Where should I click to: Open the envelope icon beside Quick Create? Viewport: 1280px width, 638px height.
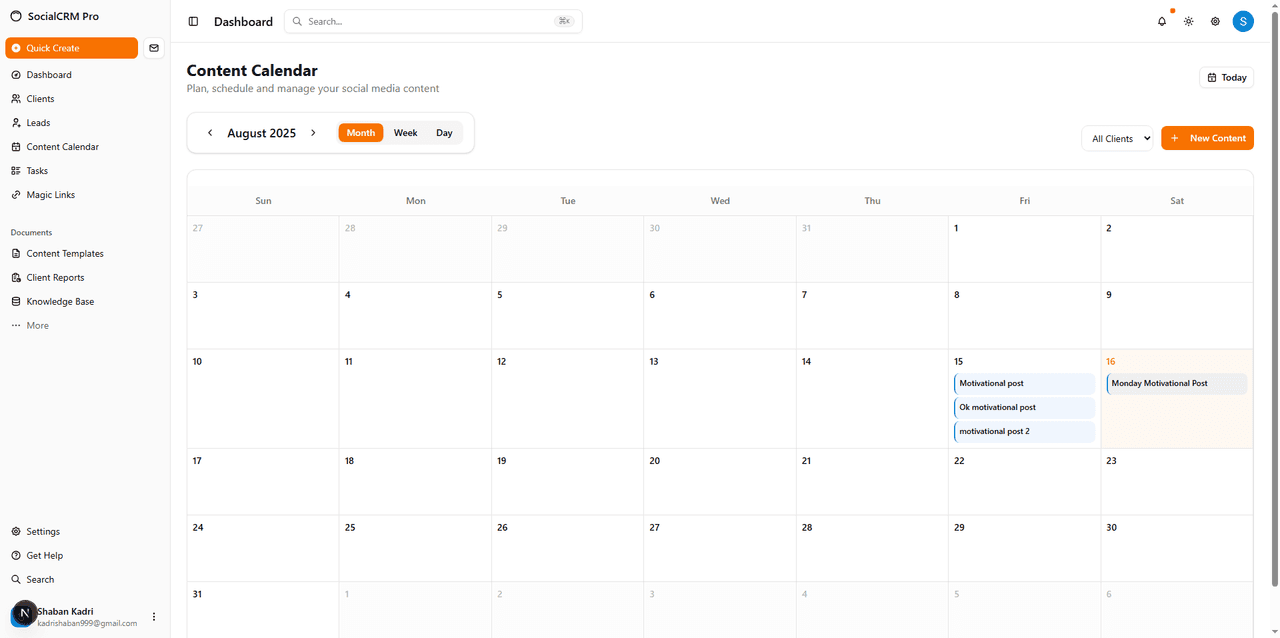pos(154,47)
